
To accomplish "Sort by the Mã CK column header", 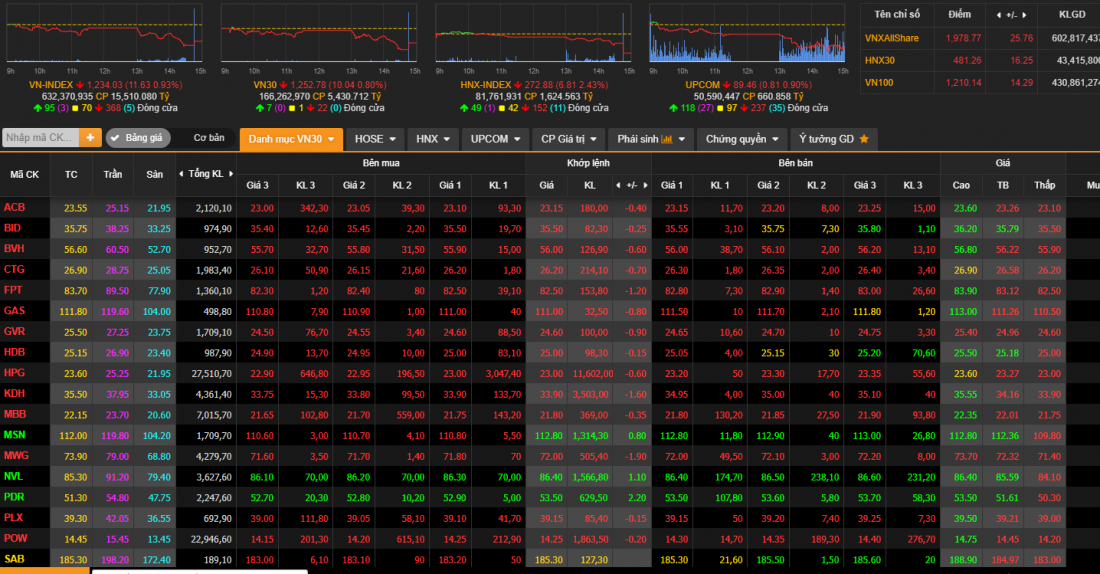I will click(25, 174).
